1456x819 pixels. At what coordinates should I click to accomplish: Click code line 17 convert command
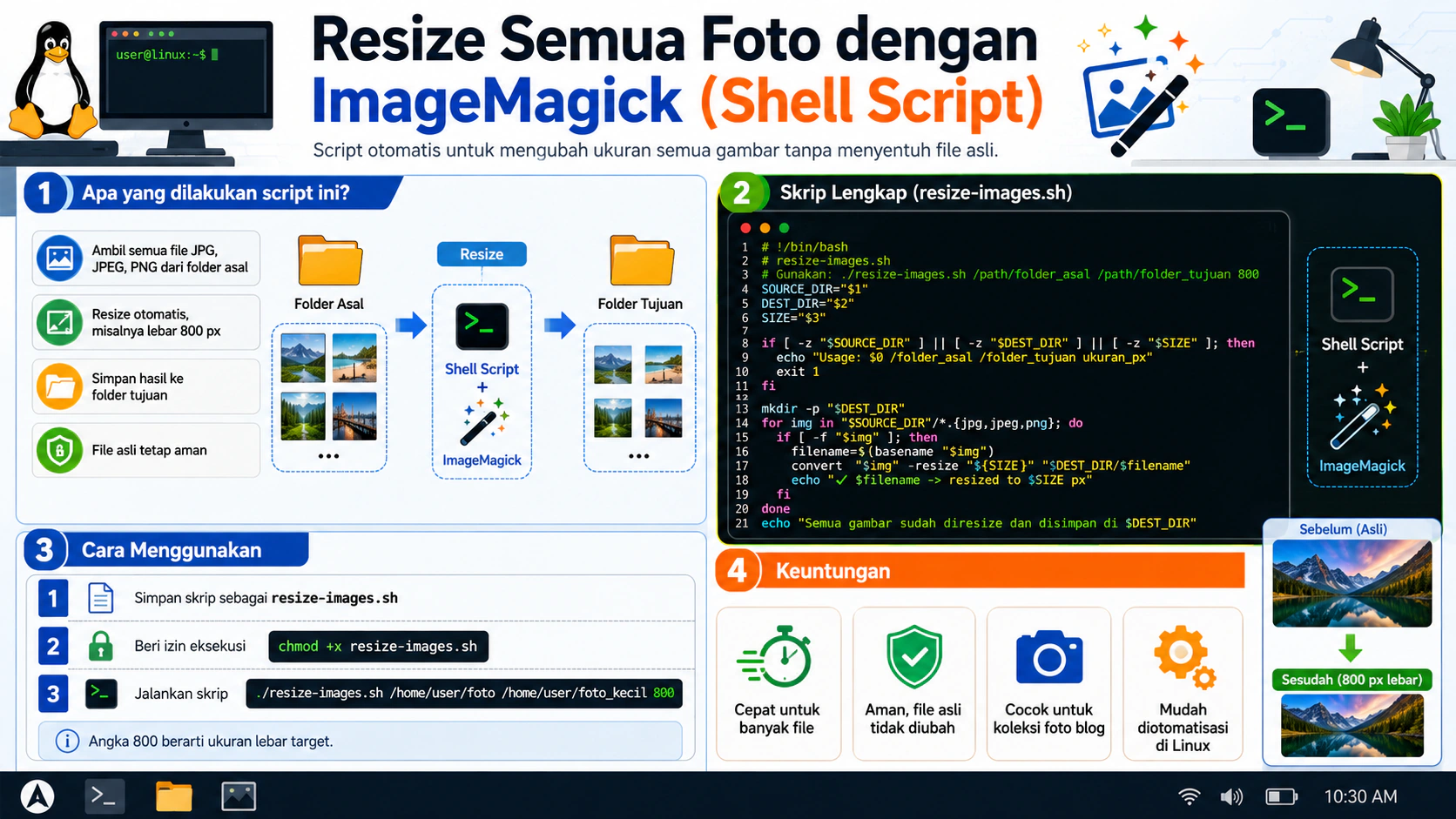pyautogui.click(x=990, y=466)
